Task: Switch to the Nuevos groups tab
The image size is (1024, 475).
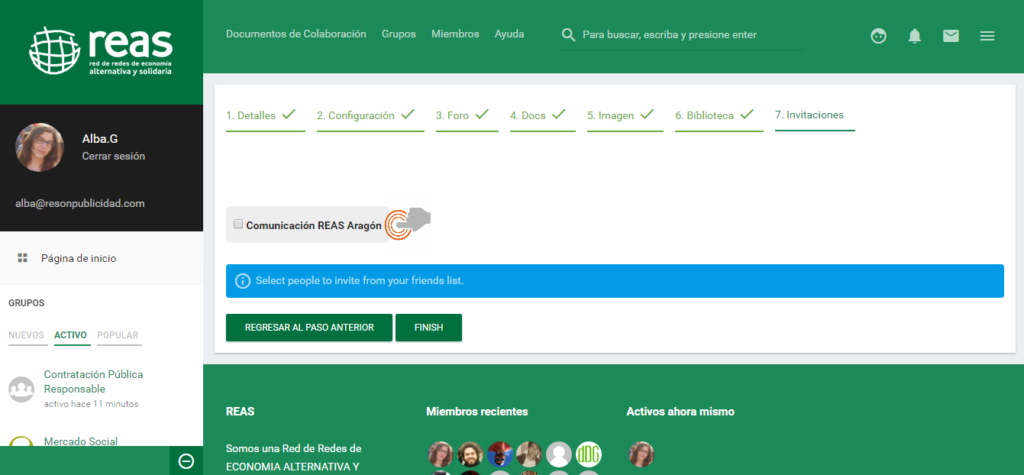Action: (26, 335)
